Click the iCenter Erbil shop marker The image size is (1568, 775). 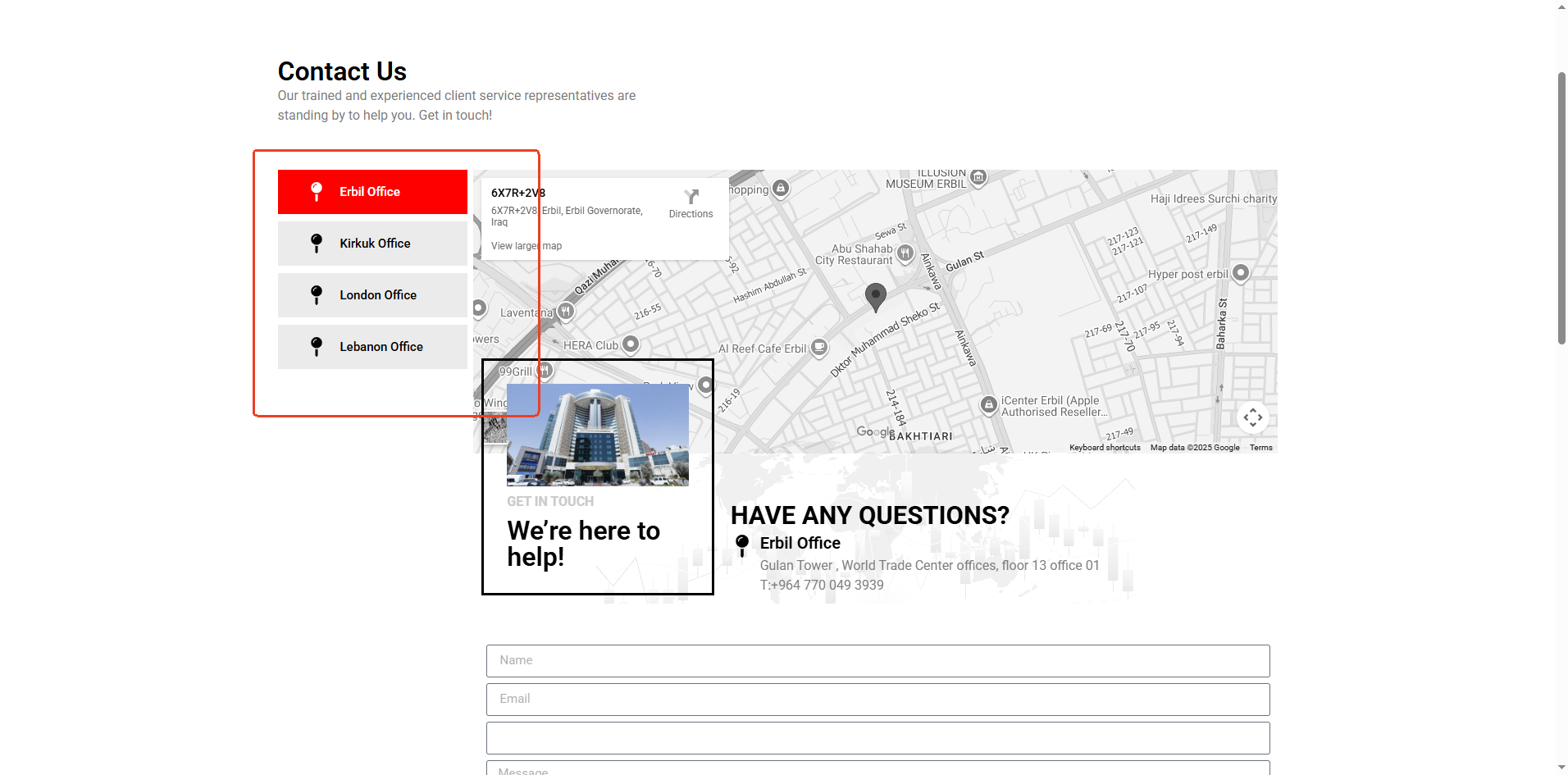pyautogui.click(x=989, y=405)
